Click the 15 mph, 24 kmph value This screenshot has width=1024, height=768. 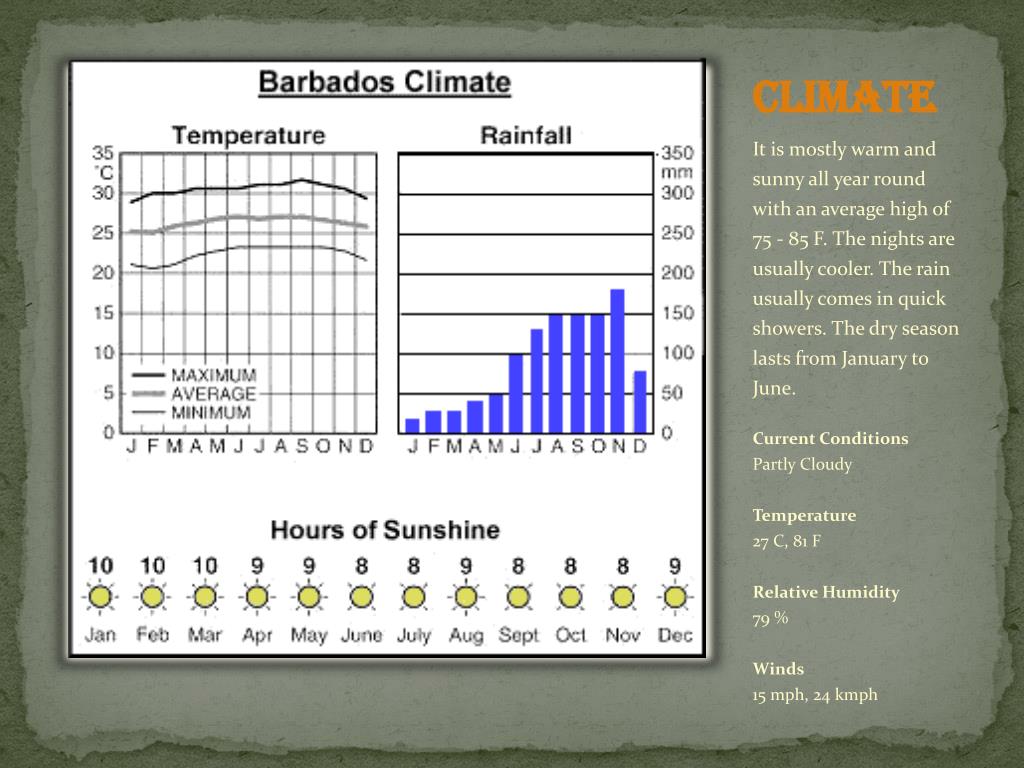(x=814, y=695)
